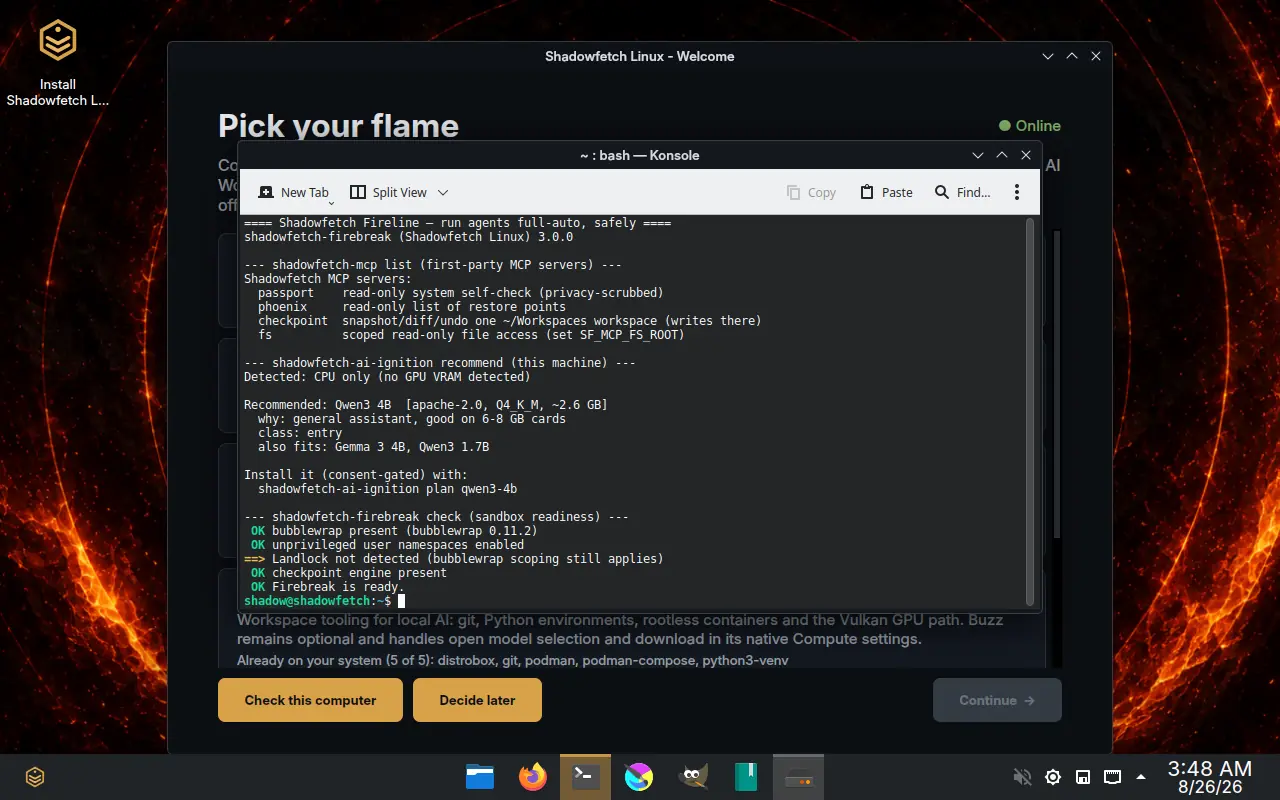Open the Install Shadowfetch Linux desktop icon
Viewport: 1280px width, 800px height.
[58, 64]
